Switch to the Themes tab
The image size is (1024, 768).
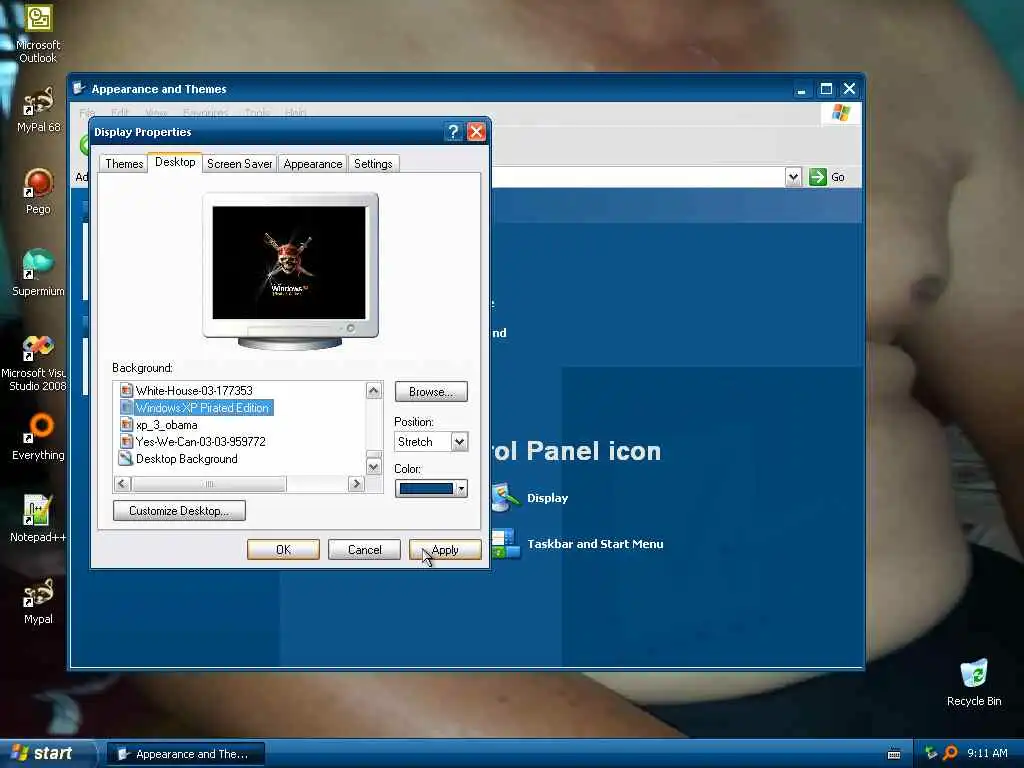click(123, 164)
